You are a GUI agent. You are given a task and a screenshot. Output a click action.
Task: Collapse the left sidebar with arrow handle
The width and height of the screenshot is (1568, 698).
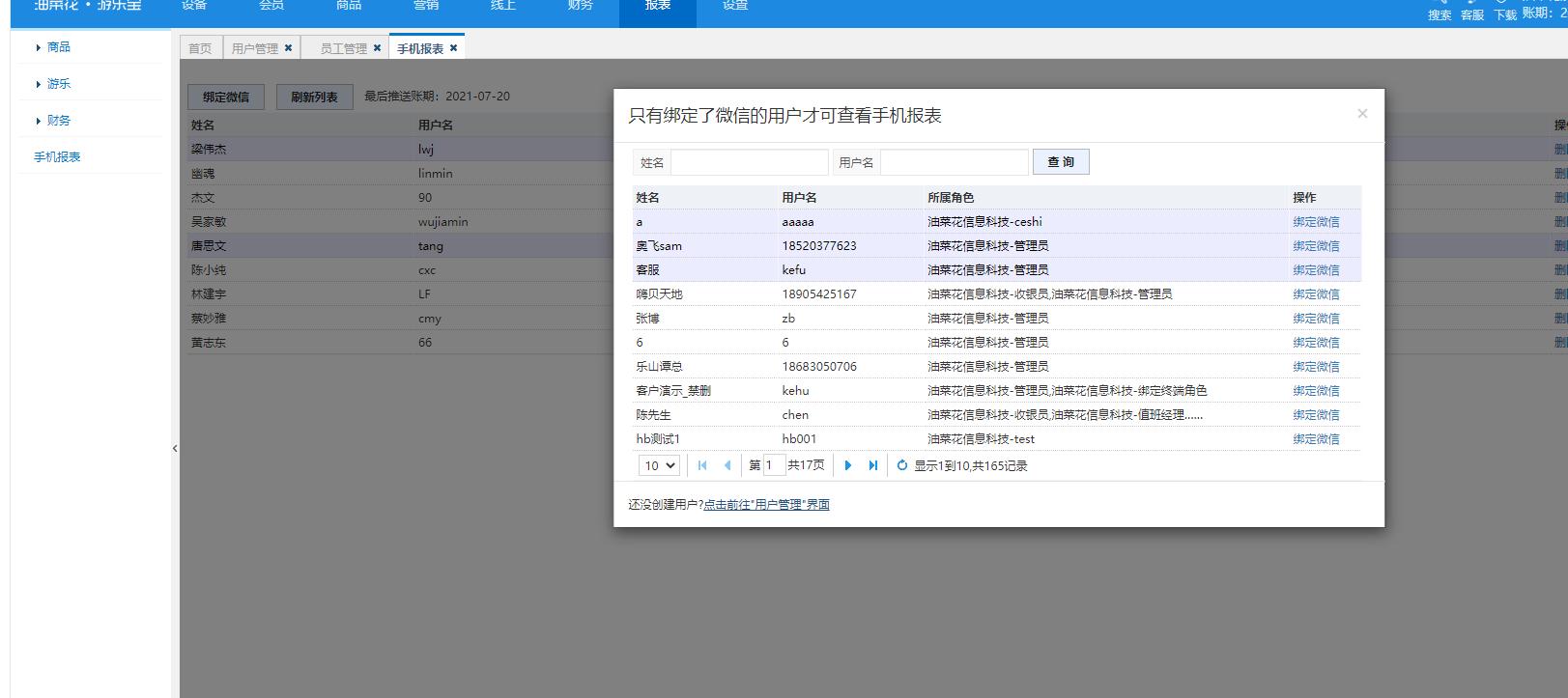pyautogui.click(x=175, y=448)
